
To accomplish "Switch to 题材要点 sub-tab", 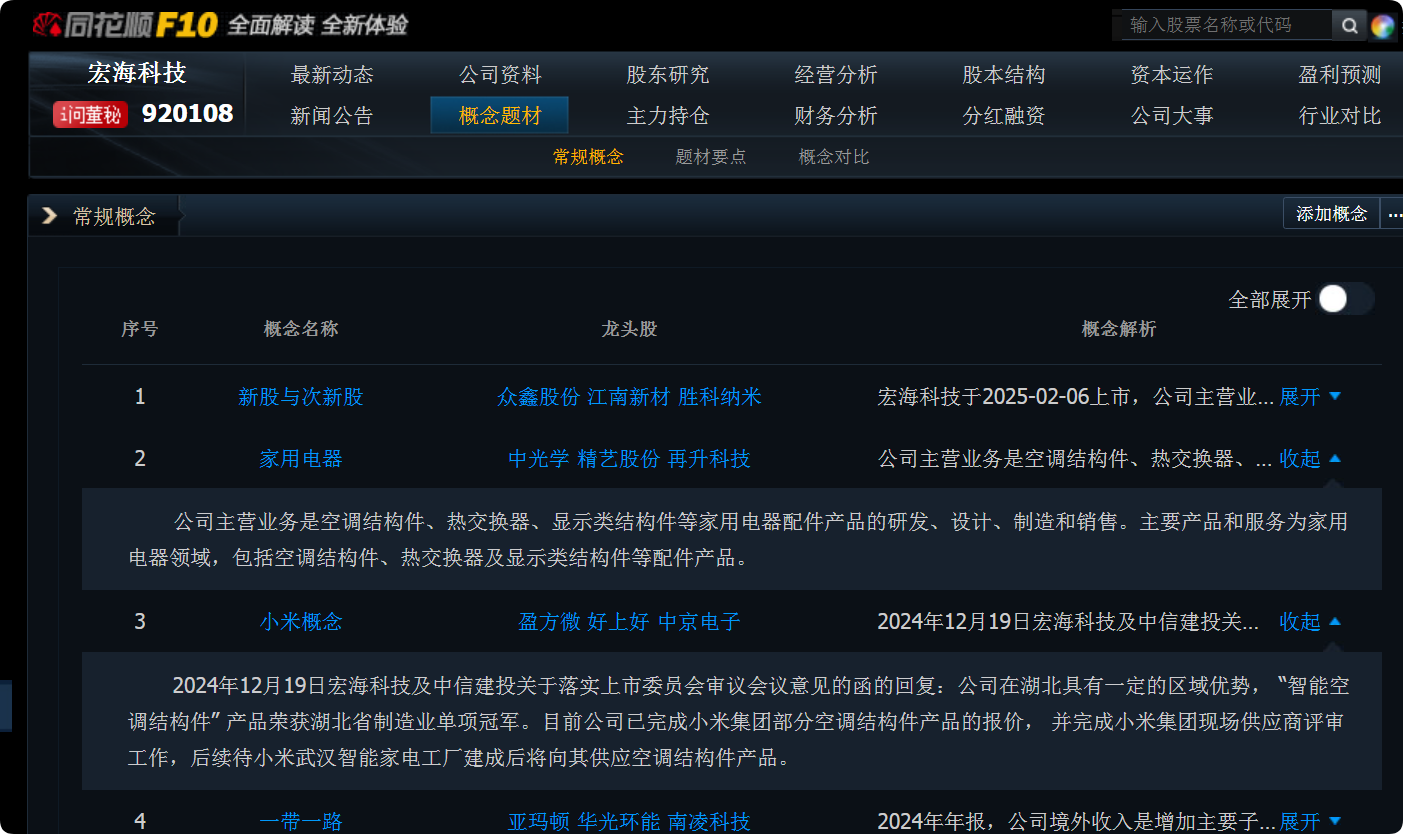I will pyautogui.click(x=711, y=157).
